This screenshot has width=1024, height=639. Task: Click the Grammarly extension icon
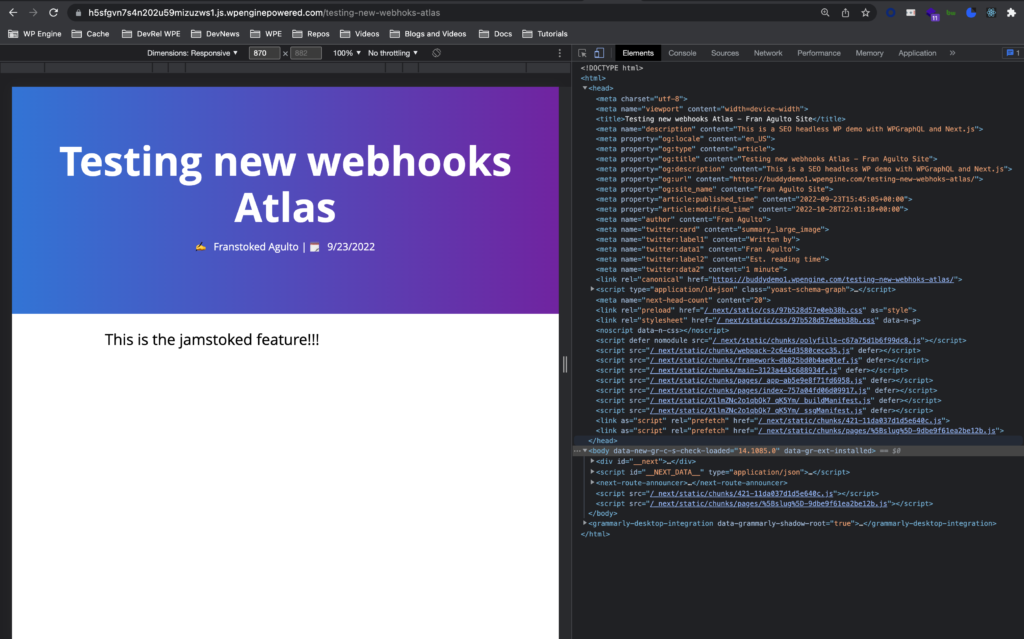click(x=951, y=13)
